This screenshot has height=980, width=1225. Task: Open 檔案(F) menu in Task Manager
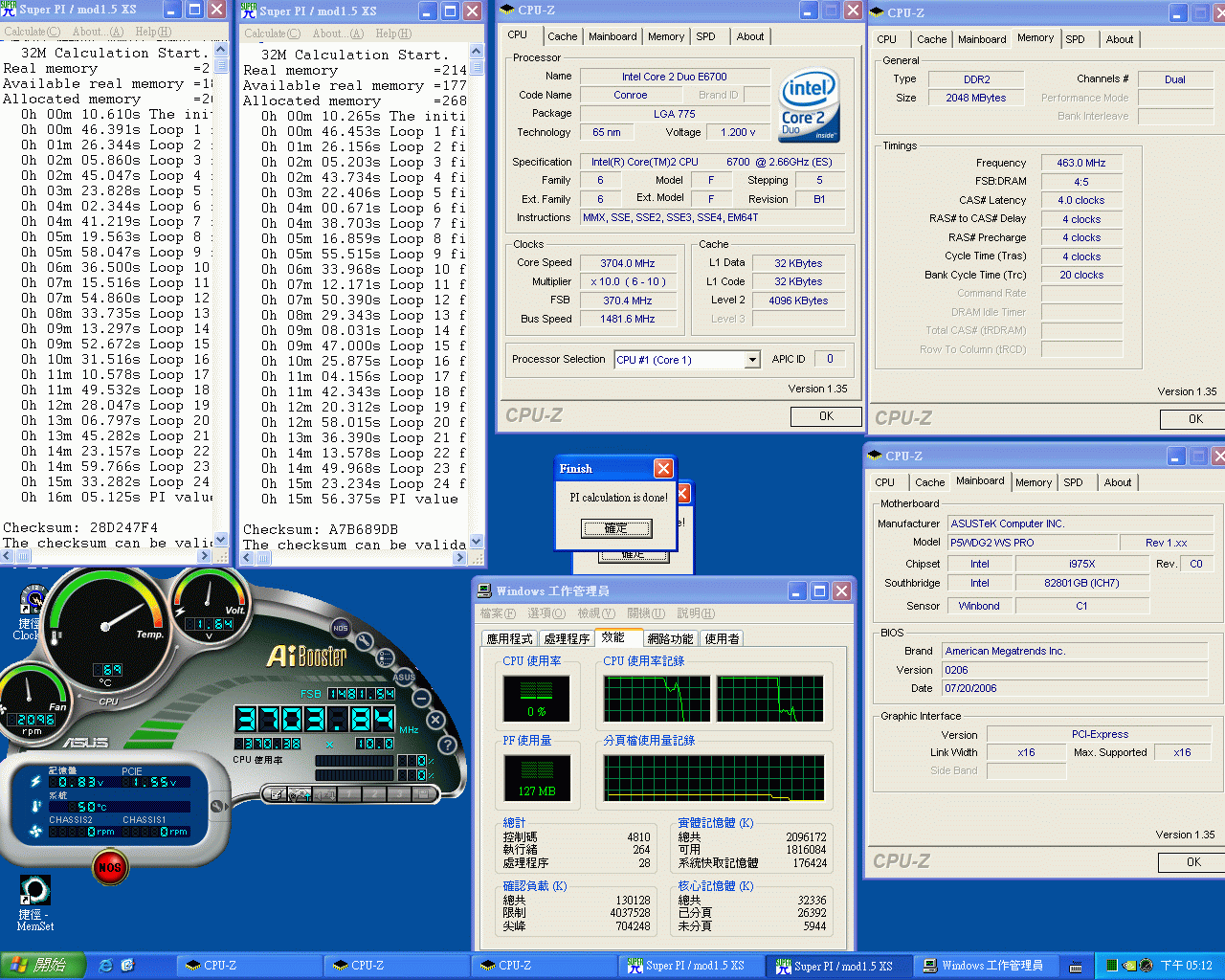click(x=498, y=613)
